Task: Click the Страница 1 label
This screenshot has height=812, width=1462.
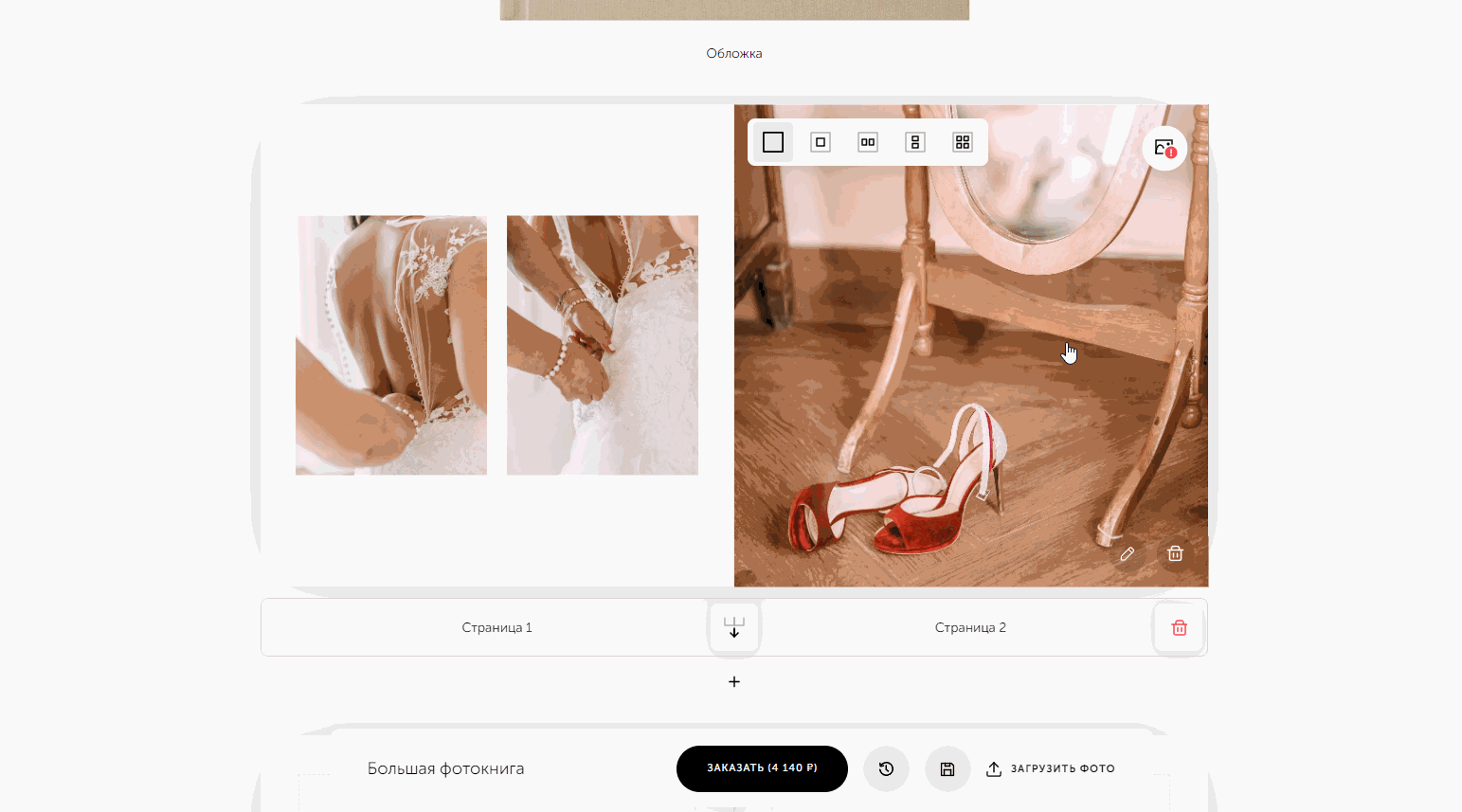Action: point(497,628)
